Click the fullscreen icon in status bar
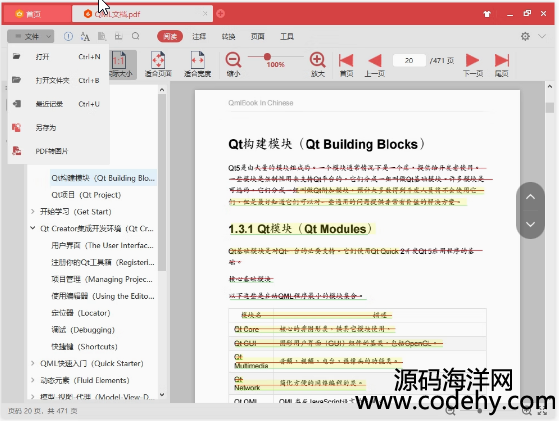The width and height of the screenshot is (560, 421). click(542, 411)
